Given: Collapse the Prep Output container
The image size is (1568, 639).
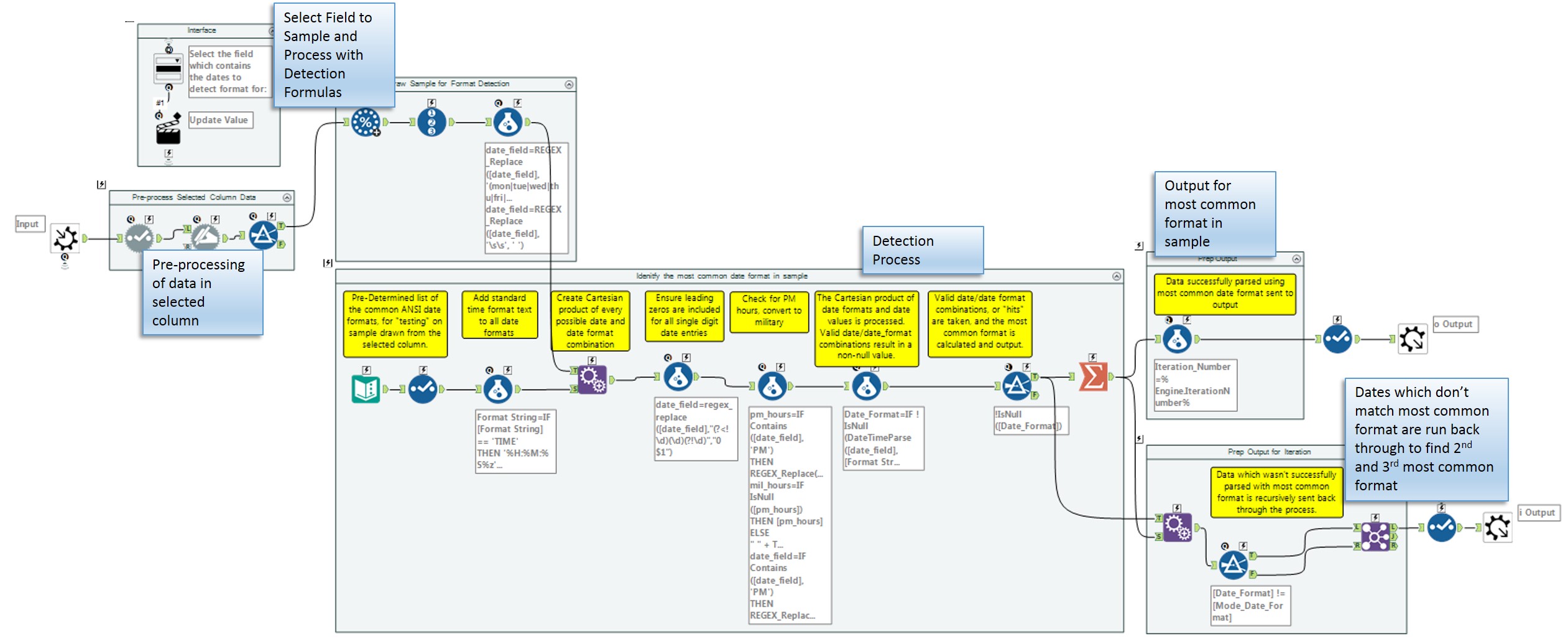Looking at the screenshot, I should [x=1296, y=259].
